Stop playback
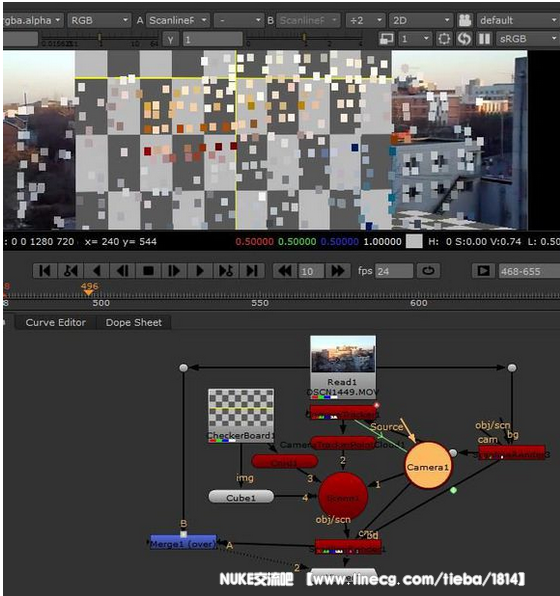Image resolution: width=560 pixels, height=596 pixels. 148,271
